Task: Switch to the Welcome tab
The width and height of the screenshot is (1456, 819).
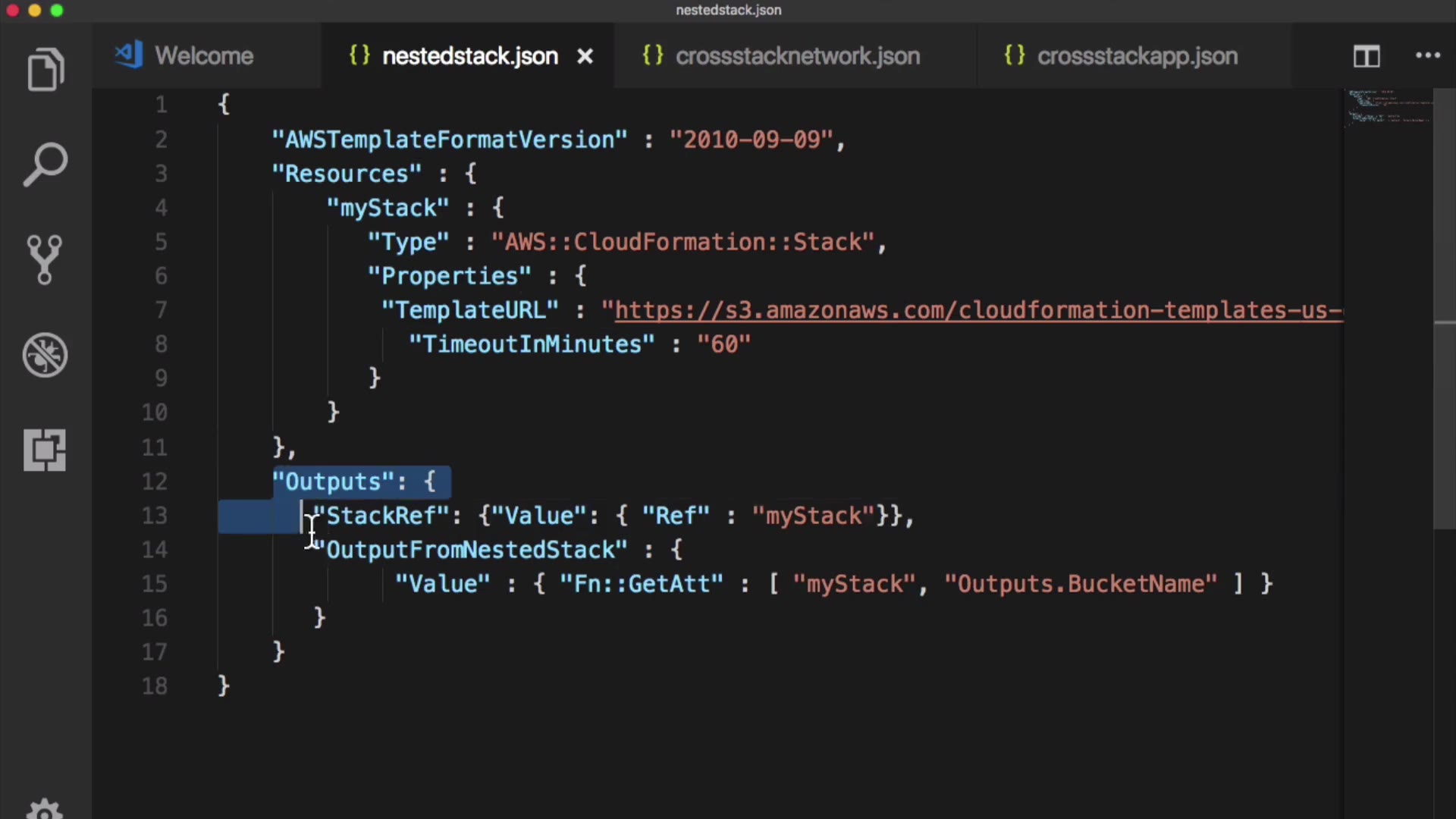Action: pos(203,56)
